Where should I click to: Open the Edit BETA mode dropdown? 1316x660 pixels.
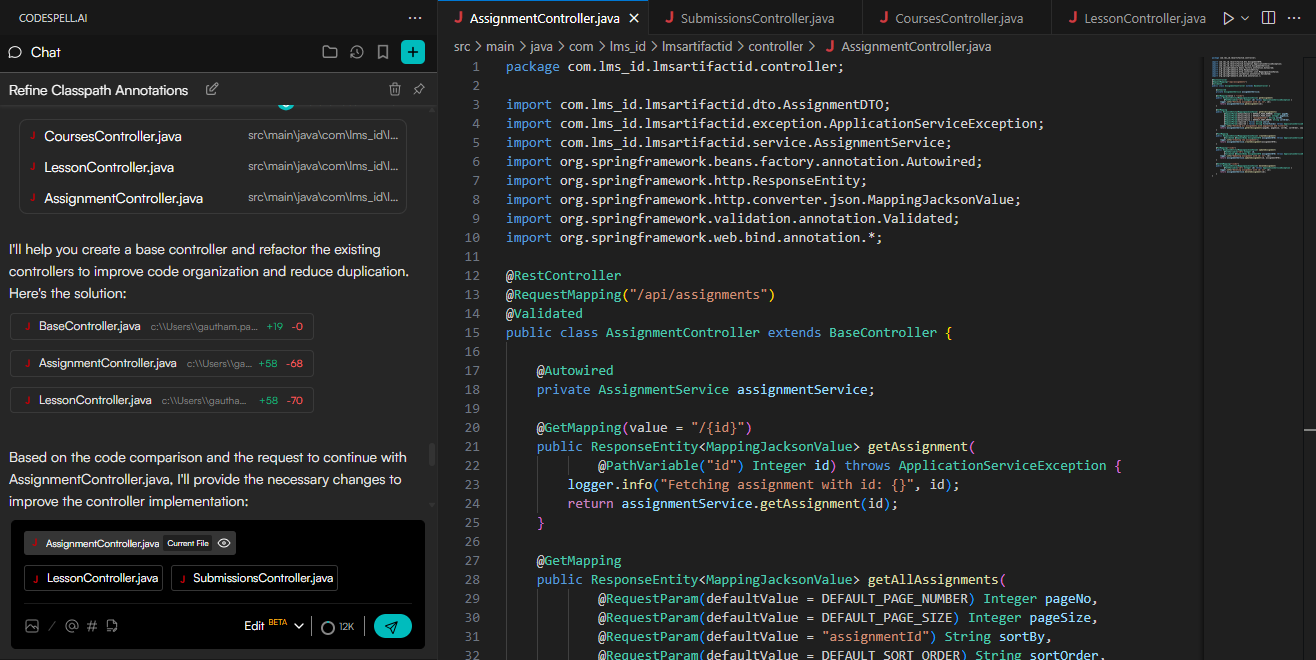tap(274, 626)
